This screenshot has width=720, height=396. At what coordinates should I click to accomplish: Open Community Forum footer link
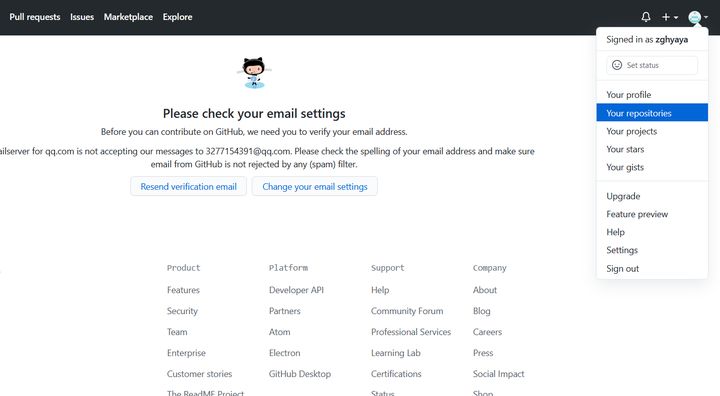click(407, 311)
